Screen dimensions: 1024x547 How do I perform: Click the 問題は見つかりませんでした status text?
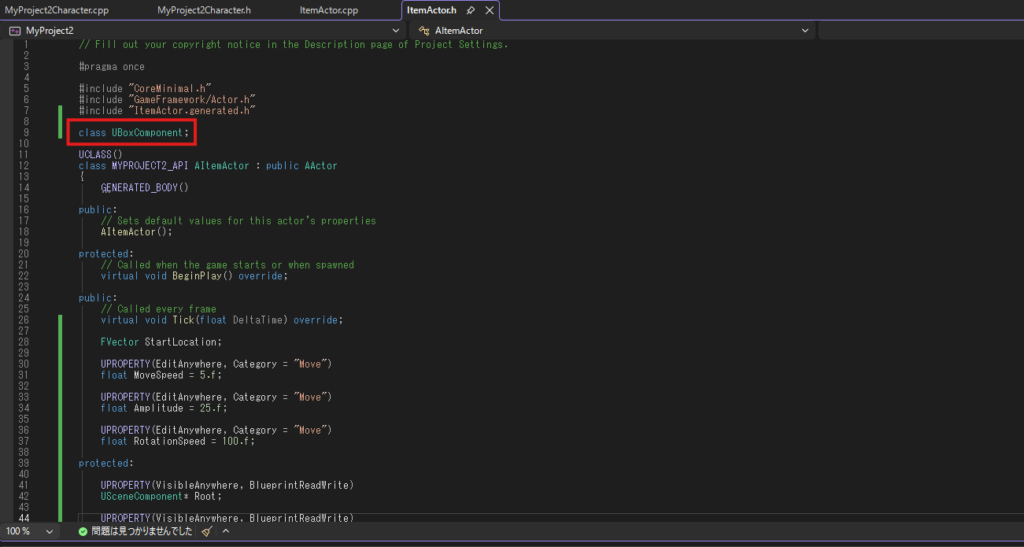[142, 532]
